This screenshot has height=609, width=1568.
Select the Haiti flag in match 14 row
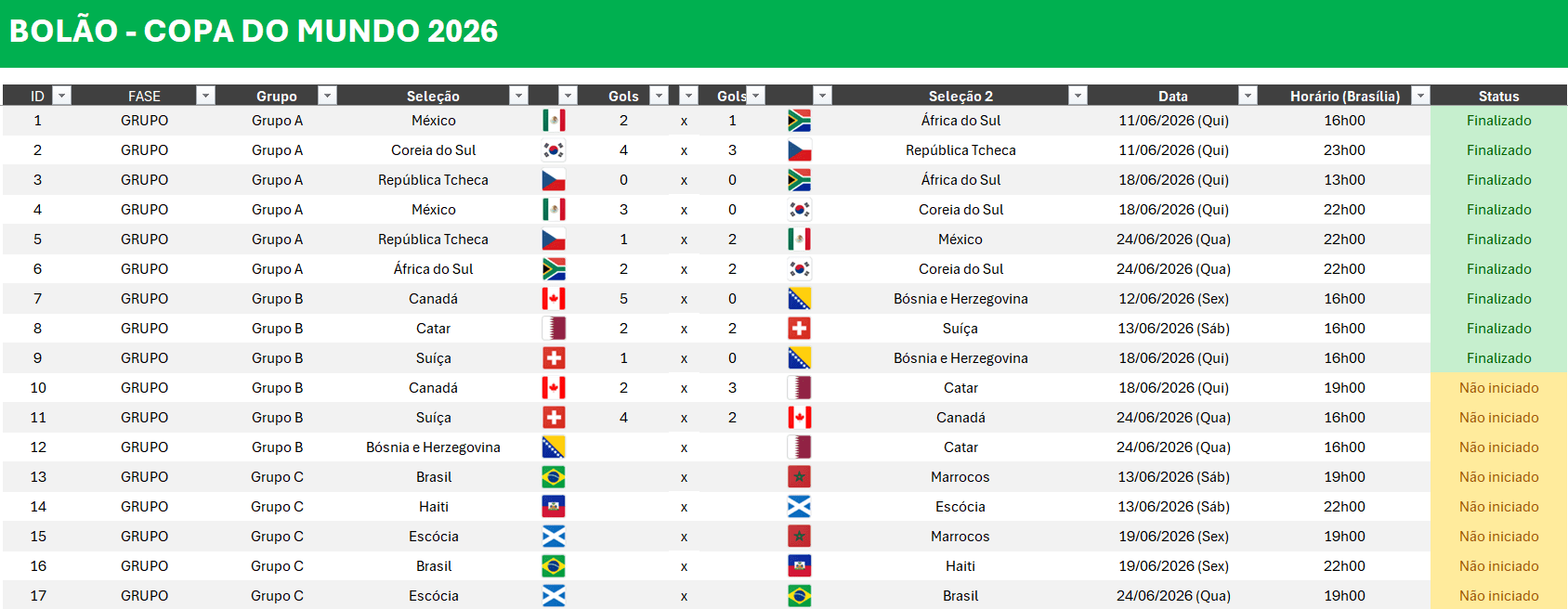pyautogui.click(x=554, y=507)
